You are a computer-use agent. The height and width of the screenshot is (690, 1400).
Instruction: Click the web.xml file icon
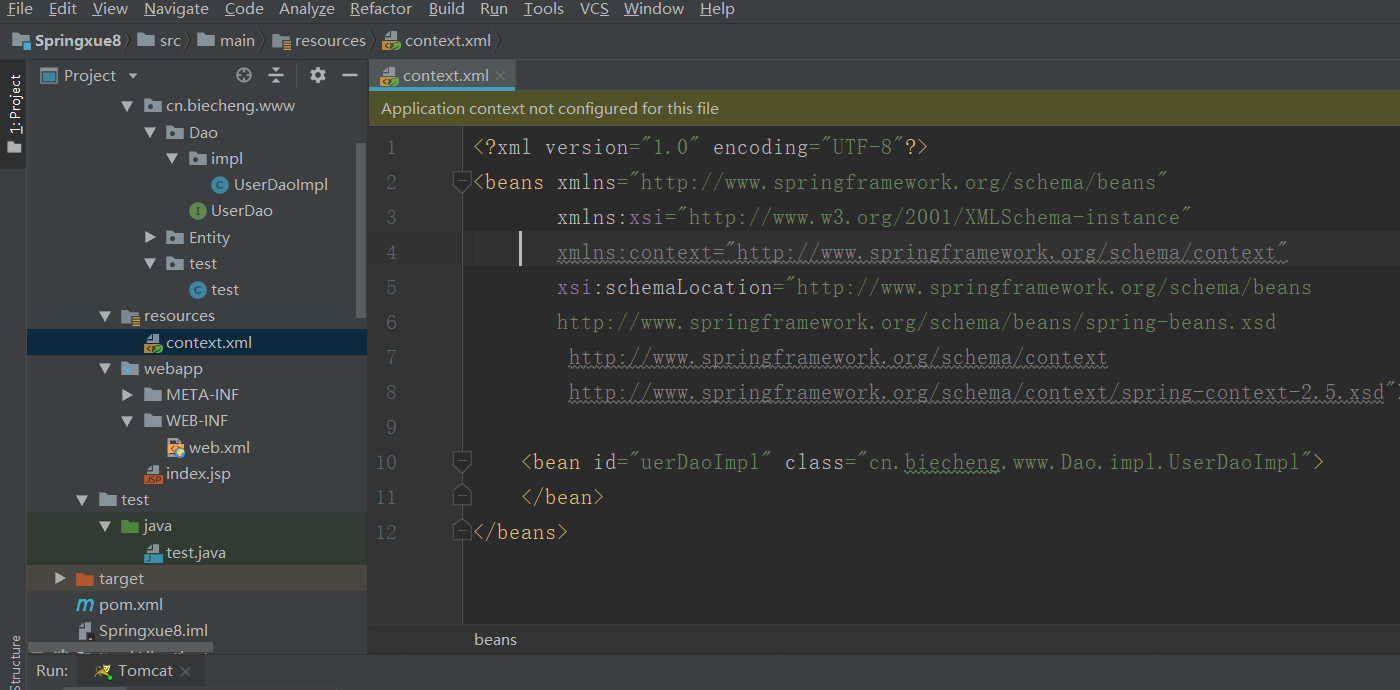[x=176, y=448]
